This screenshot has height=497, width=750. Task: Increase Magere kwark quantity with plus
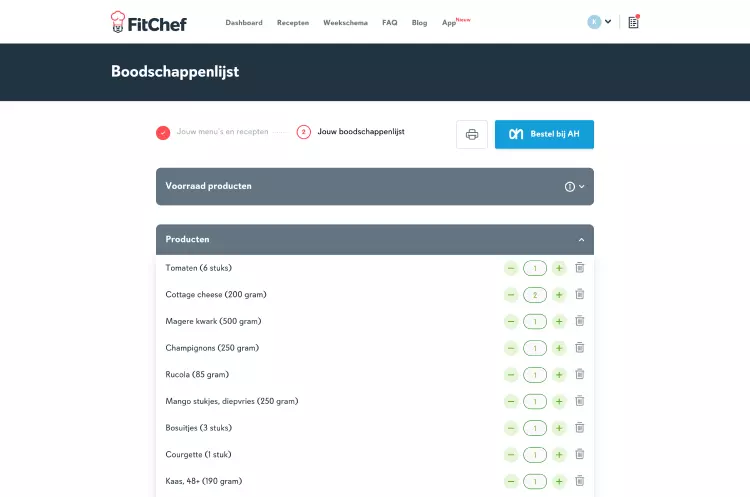[x=559, y=321]
